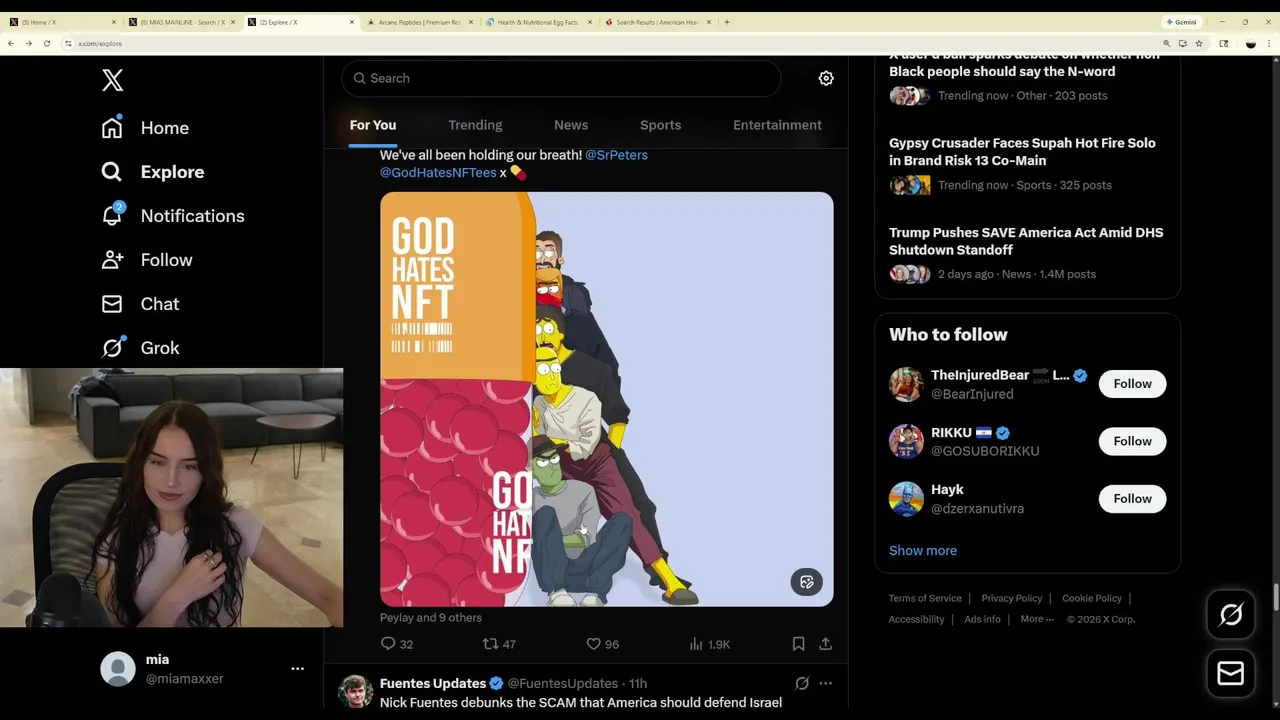The height and width of the screenshot is (720, 1280).
Task: Open Fuentes Updates profile avatar
Action: (x=355, y=691)
